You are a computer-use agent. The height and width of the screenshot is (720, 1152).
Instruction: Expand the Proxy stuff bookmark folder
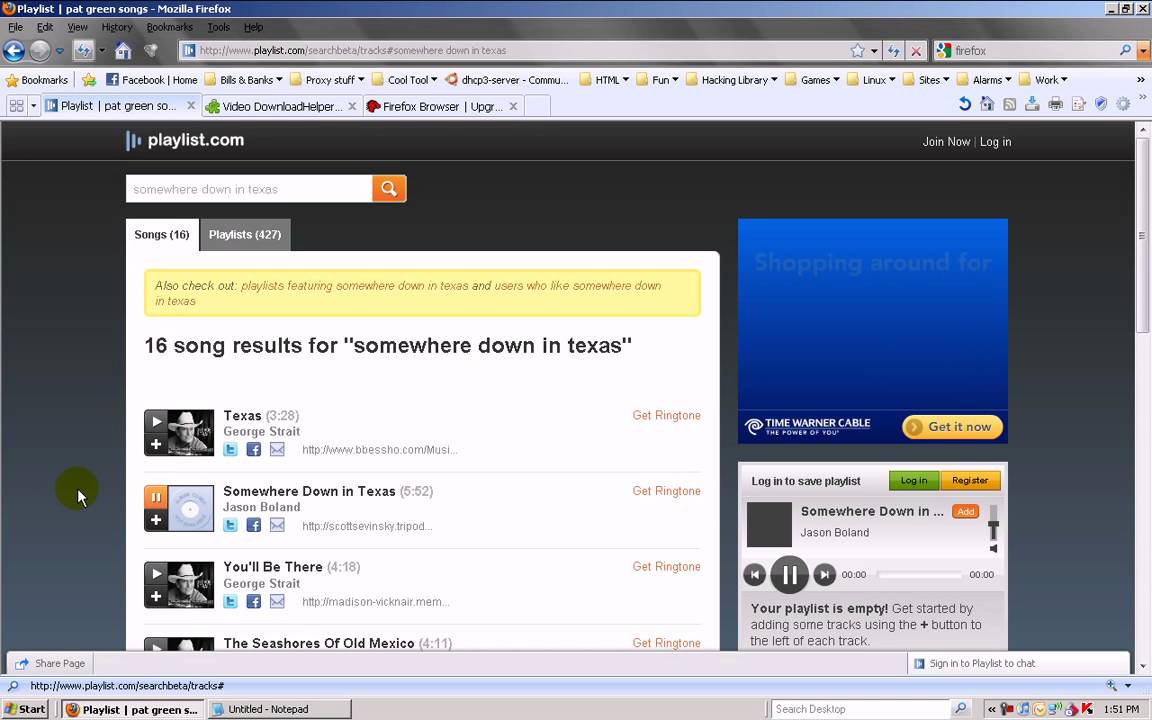328,80
